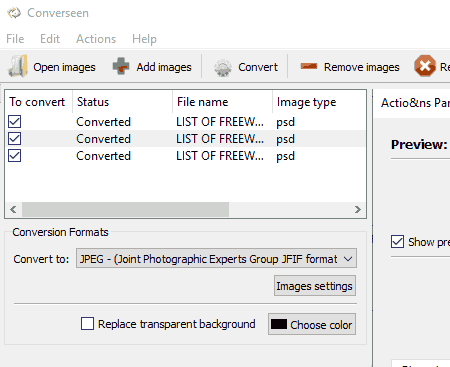Select third row's LIST OF FREEW... file name
This screenshot has width=450, height=367.
point(220,156)
